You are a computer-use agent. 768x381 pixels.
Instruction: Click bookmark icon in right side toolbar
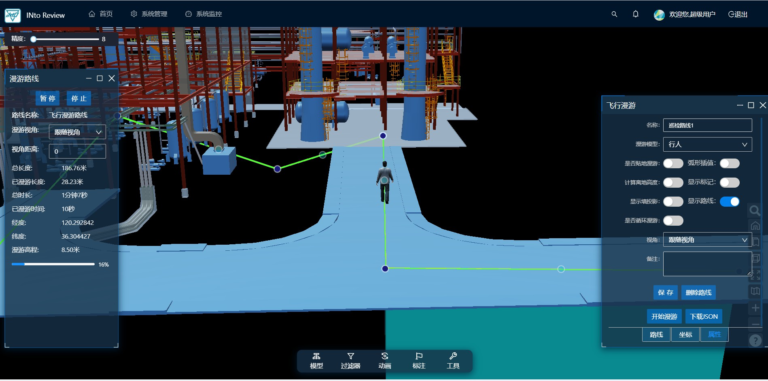755,242
